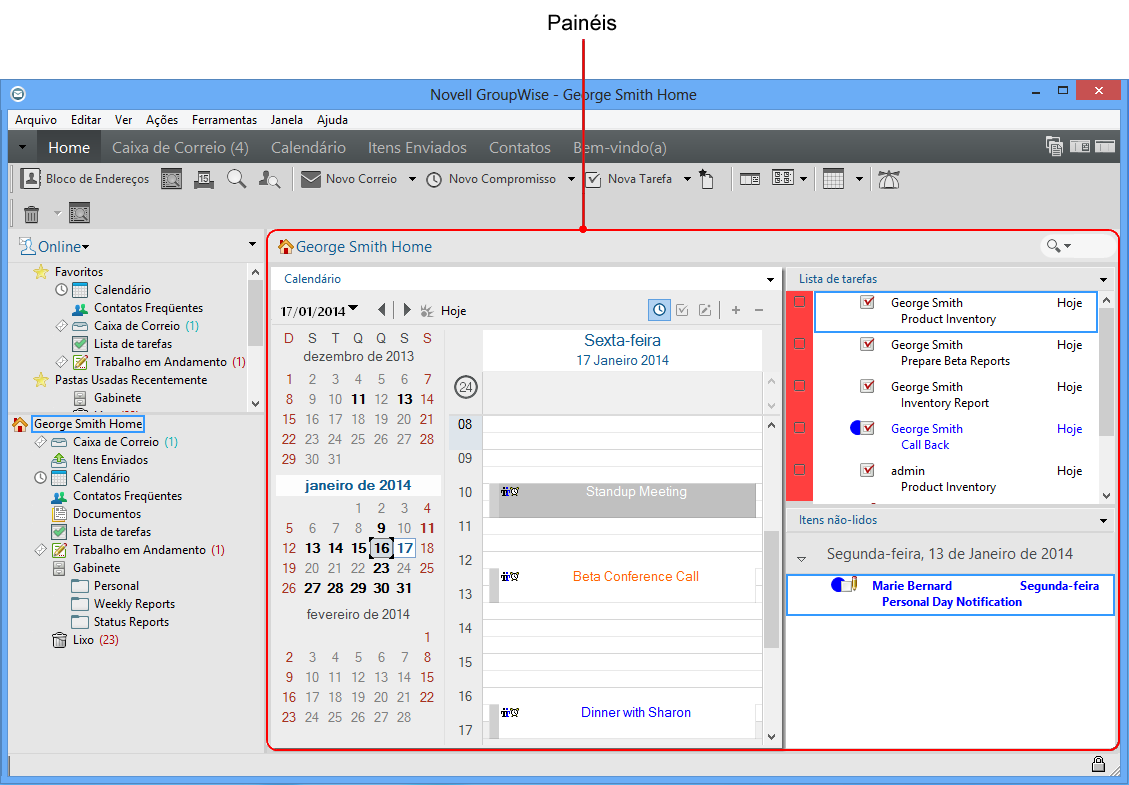Click the find contact icon in toolbar
This screenshot has width=1129, height=785.
pyautogui.click(x=269, y=179)
